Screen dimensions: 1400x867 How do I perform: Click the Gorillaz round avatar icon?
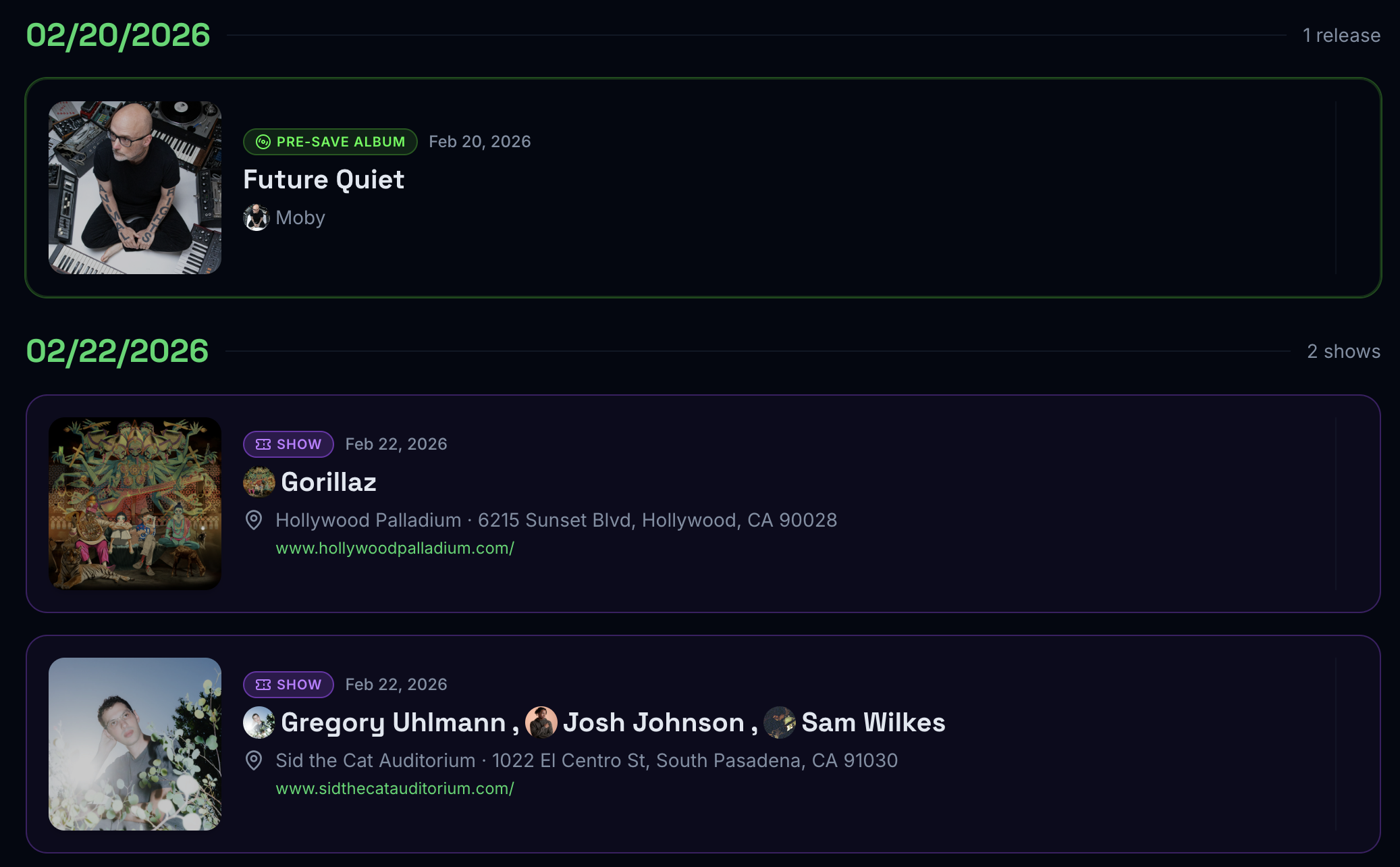(259, 482)
